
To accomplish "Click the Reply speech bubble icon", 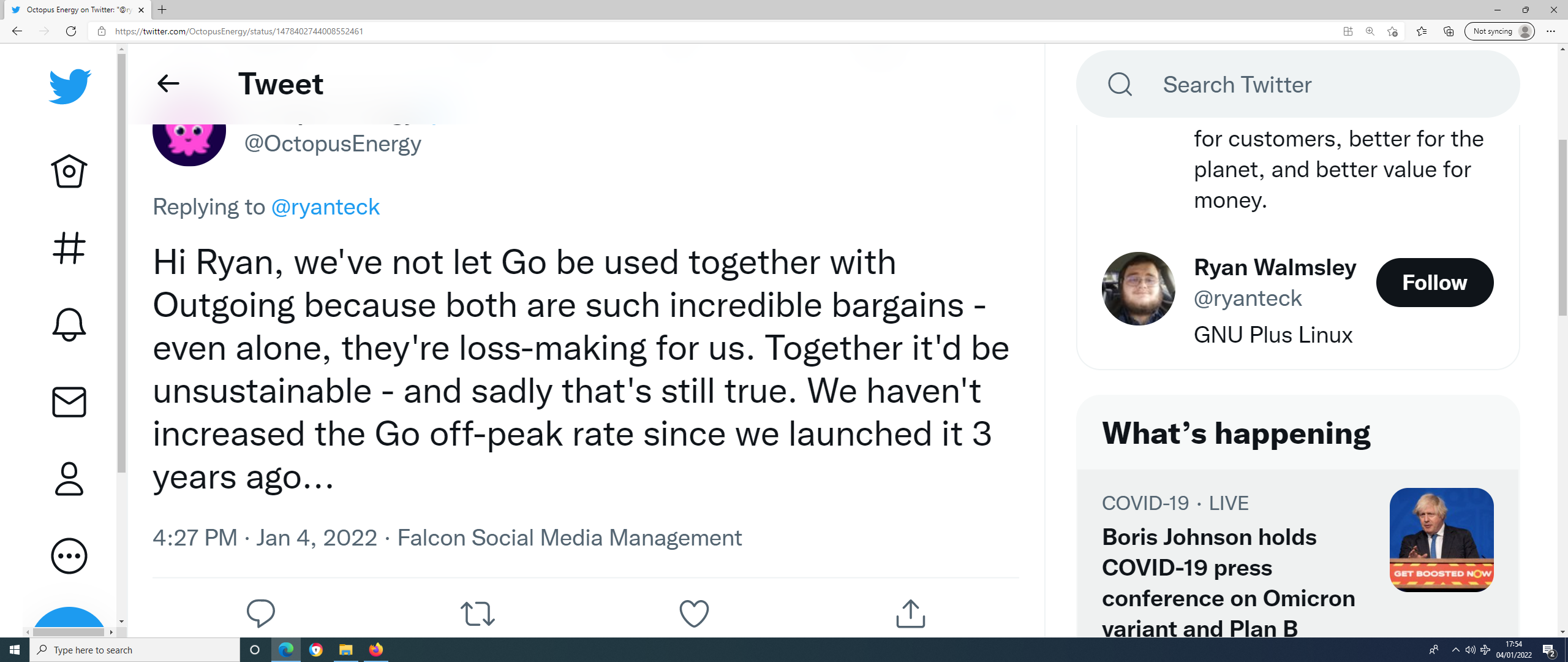I will [260, 613].
